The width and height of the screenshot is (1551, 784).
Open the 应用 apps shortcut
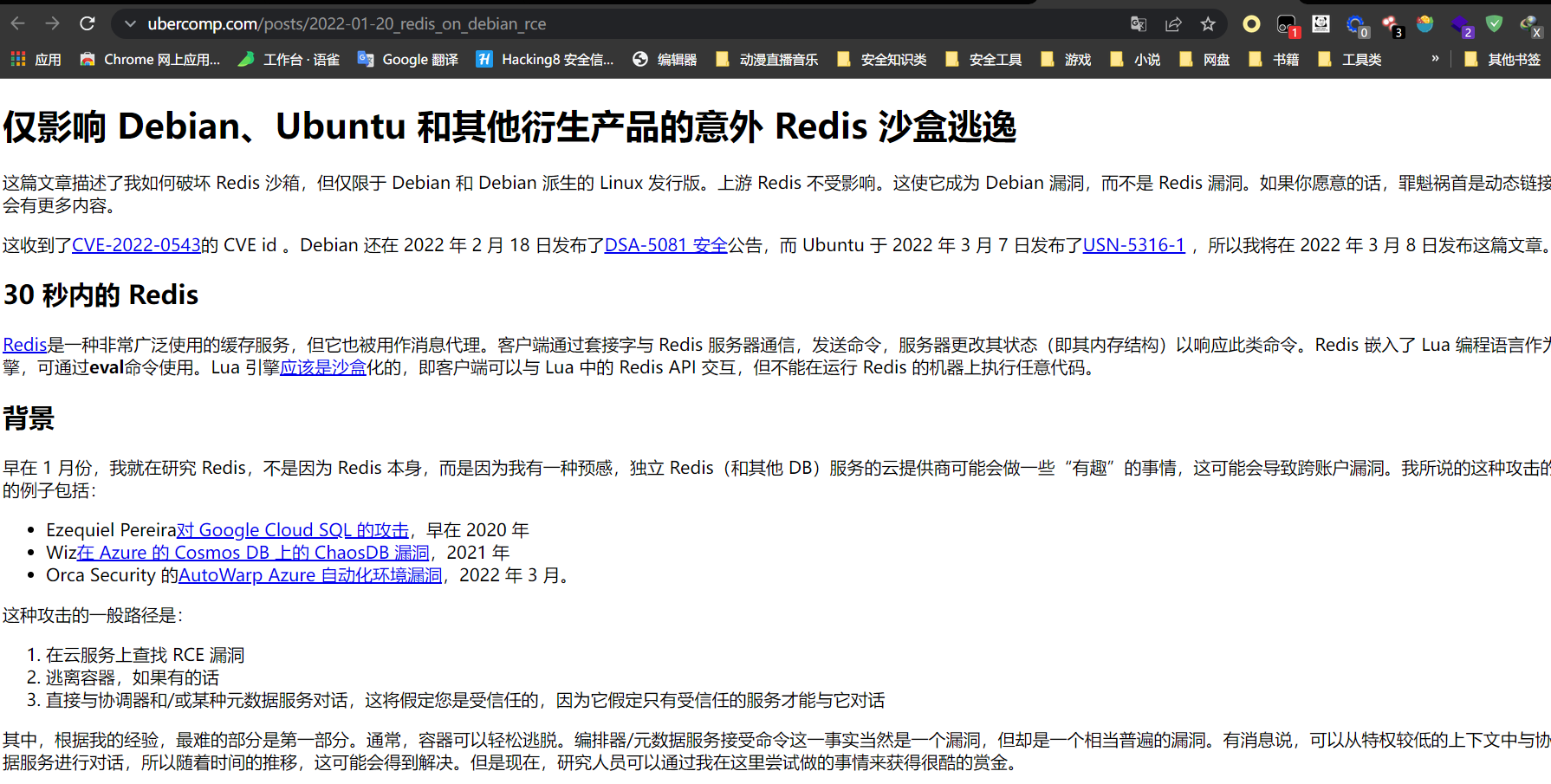click(36, 59)
